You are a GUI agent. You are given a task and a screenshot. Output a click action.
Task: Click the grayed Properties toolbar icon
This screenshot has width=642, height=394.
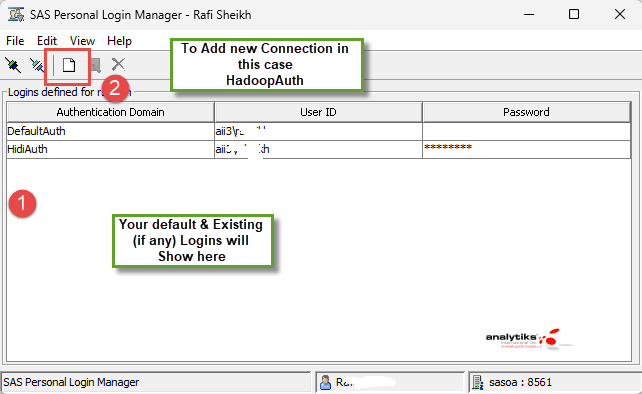(96, 65)
